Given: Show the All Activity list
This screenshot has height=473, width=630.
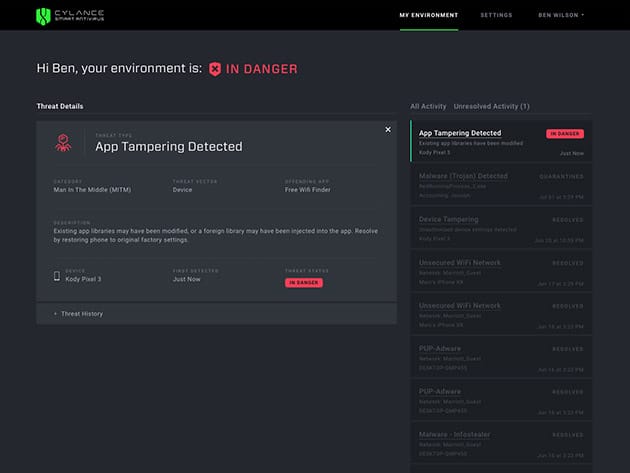Looking at the screenshot, I should coord(428,106).
